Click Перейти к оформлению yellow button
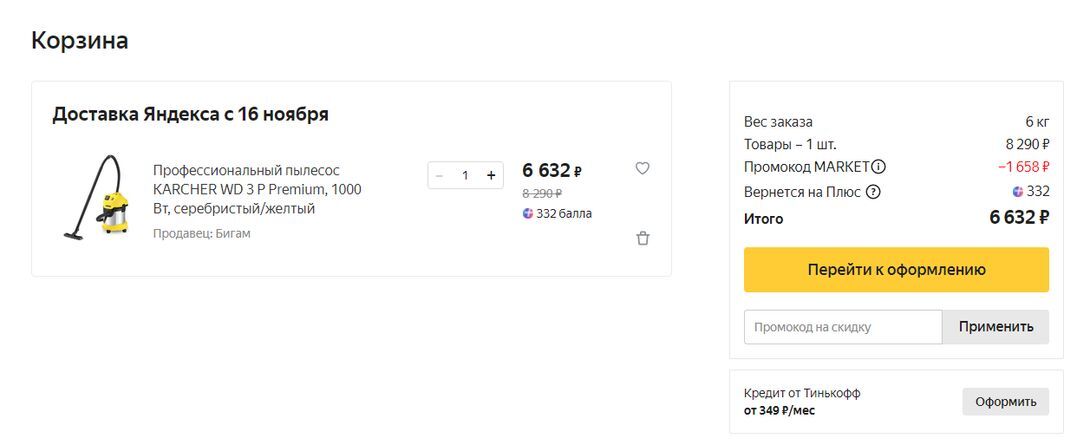1090x445 pixels. tap(896, 270)
